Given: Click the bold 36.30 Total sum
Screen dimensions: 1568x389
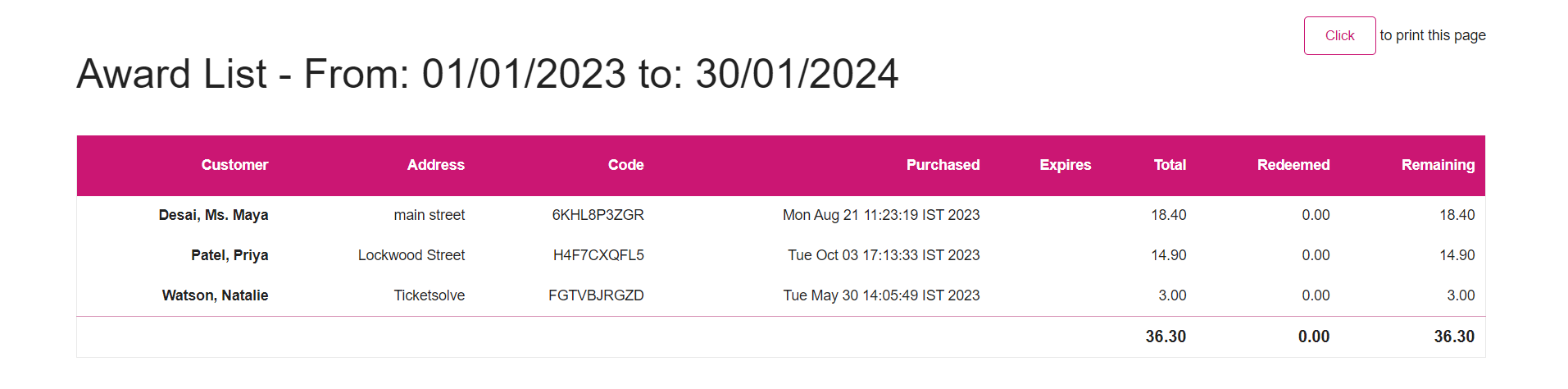Looking at the screenshot, I should [1166, 336].
